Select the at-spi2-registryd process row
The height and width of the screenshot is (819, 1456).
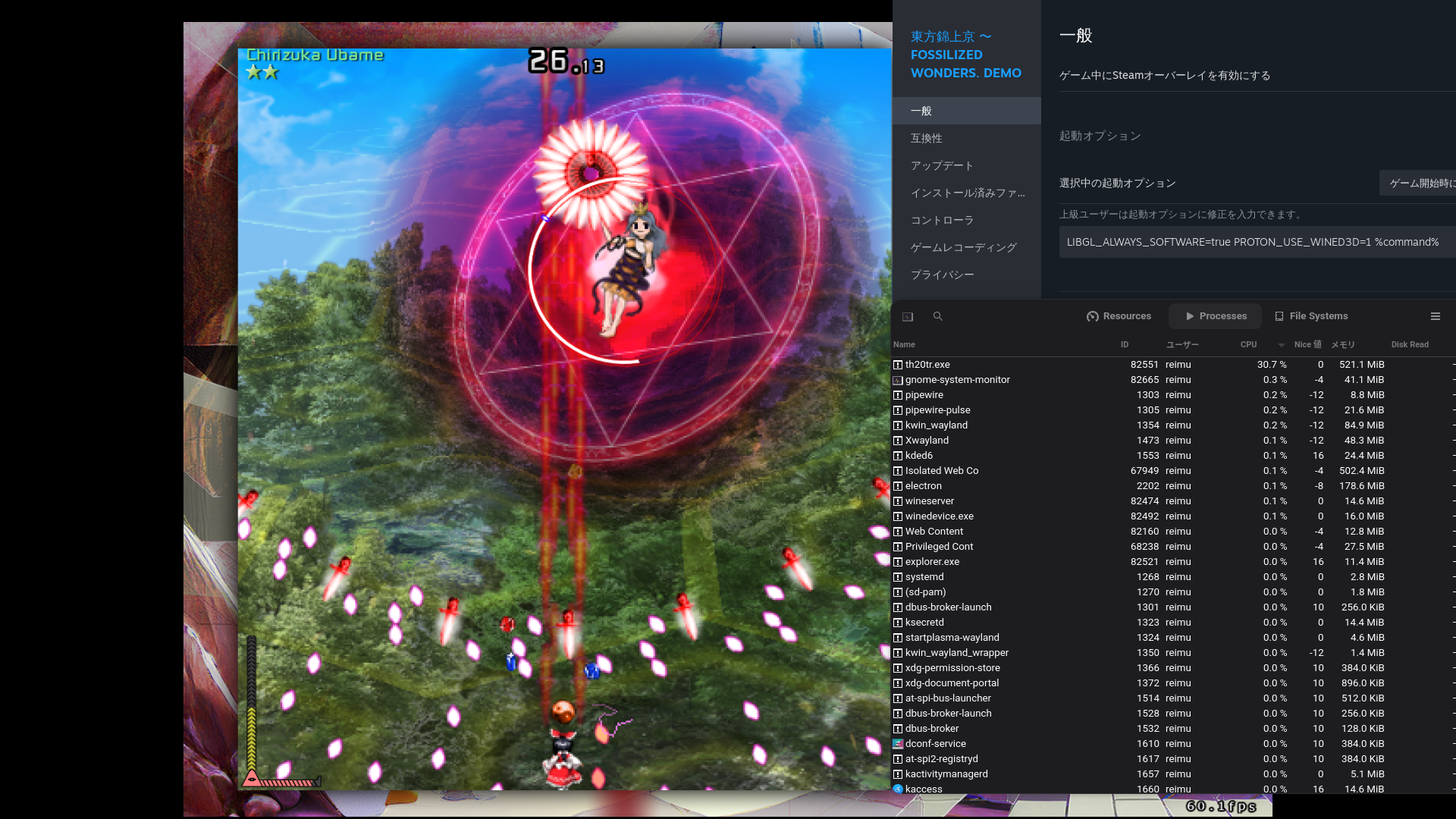pyautogui.click(x=1174, y=759)
